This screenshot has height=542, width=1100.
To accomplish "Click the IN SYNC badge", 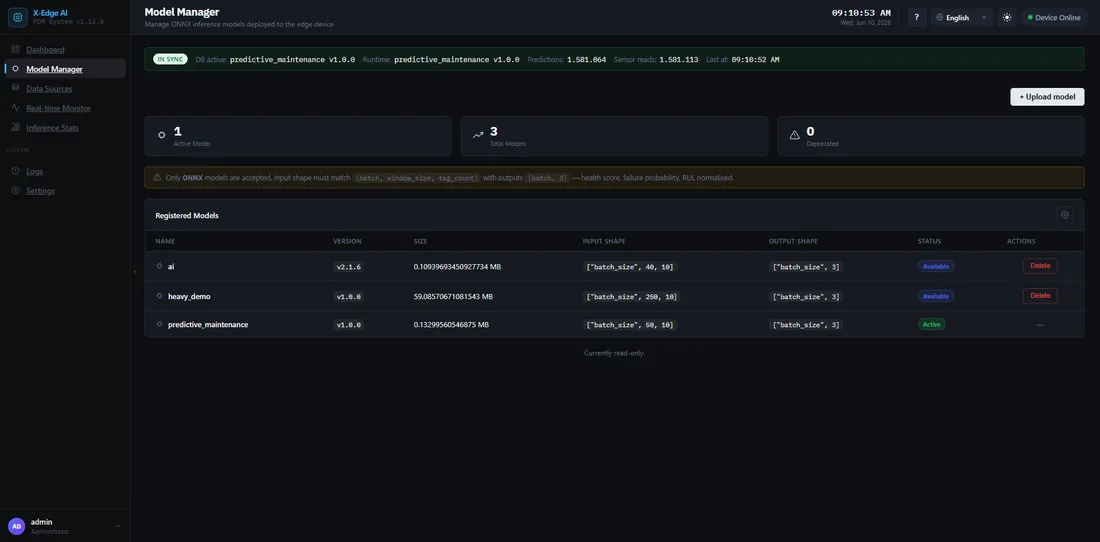I will tap(170, 60).
